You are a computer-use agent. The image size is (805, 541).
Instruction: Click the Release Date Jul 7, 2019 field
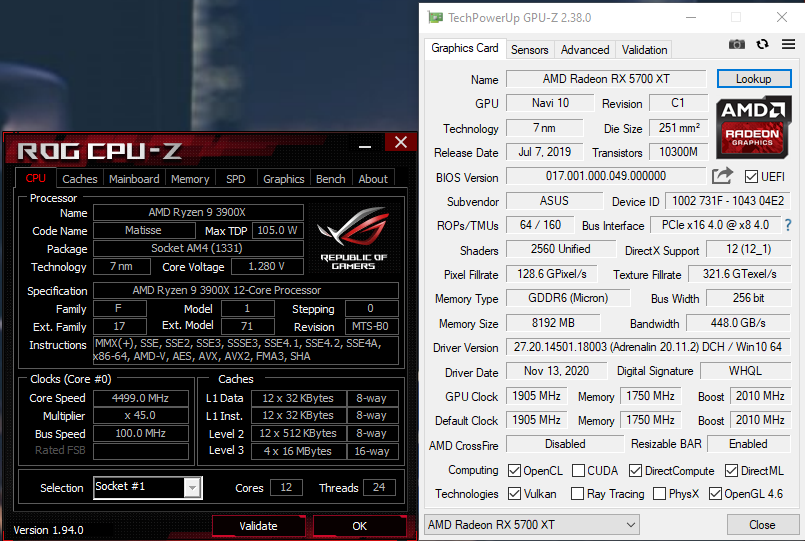pos(545,152)
